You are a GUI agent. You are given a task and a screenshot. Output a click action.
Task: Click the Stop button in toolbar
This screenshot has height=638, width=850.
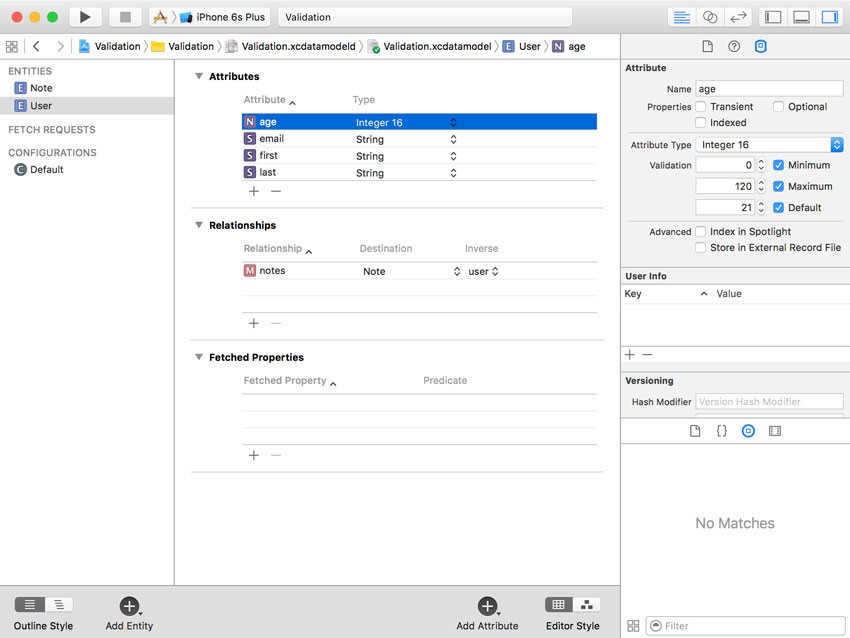pyautogui.click(x=125, y=17)
